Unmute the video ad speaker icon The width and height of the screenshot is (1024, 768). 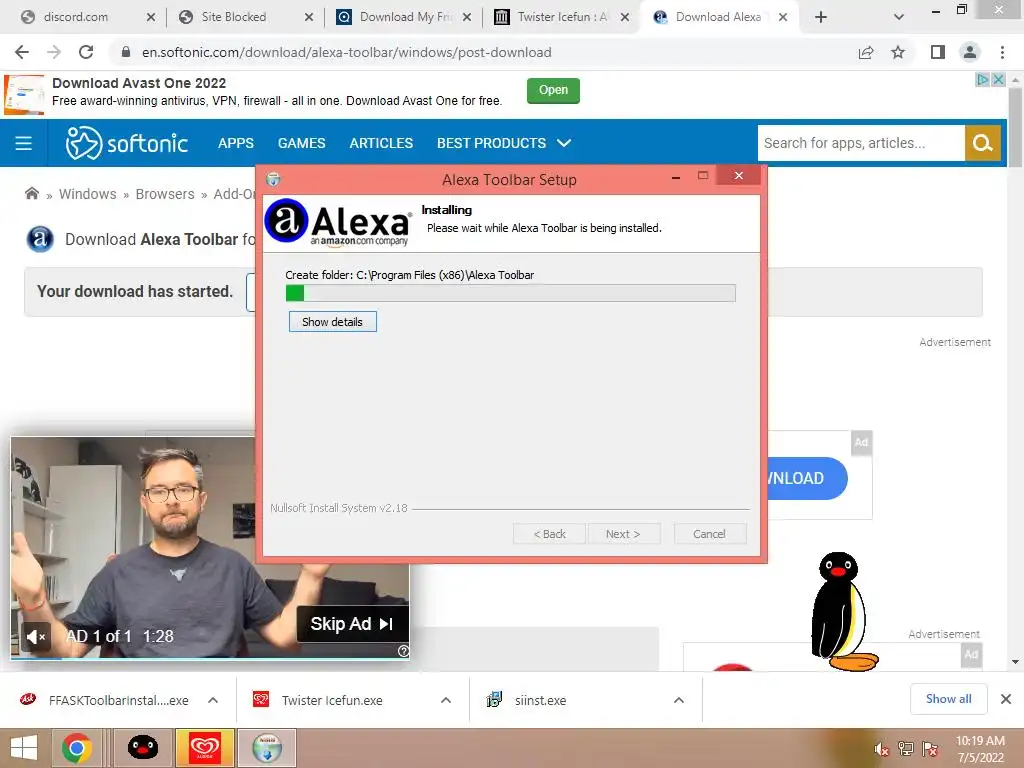pyautogui.click(x=35, y=636)
